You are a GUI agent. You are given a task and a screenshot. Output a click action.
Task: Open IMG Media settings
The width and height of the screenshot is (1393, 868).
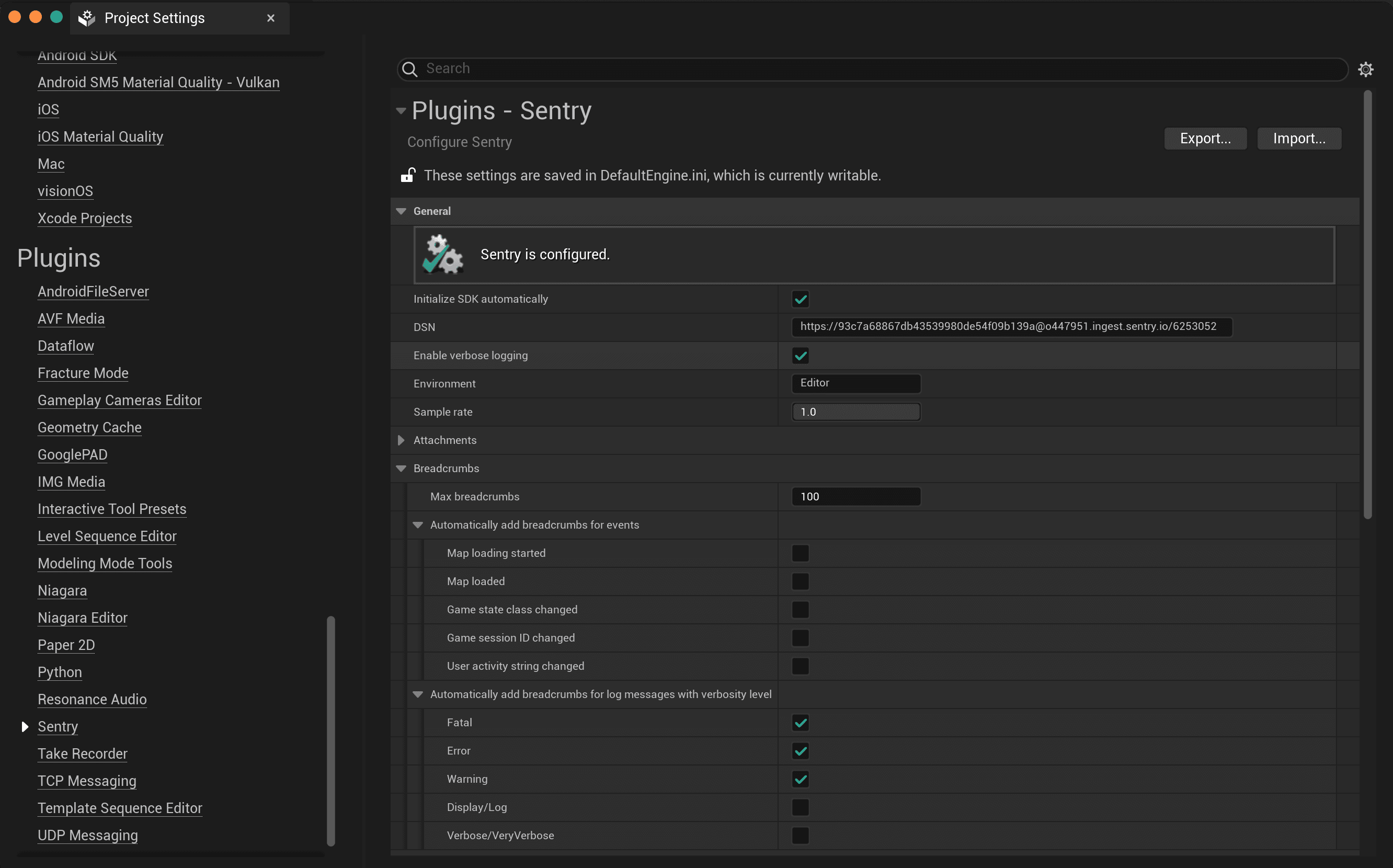(x=71, y=482)
